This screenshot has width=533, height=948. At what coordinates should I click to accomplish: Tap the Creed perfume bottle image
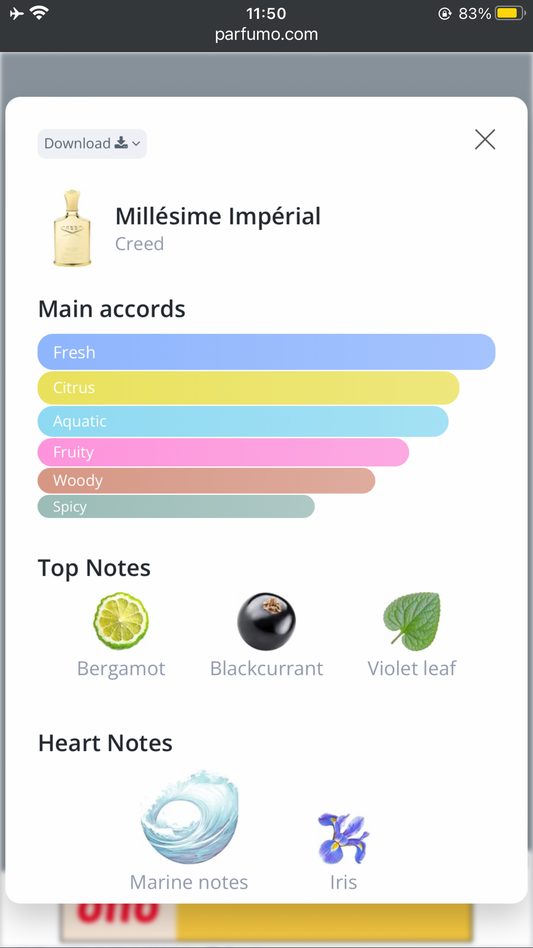(x=73, y=228)
